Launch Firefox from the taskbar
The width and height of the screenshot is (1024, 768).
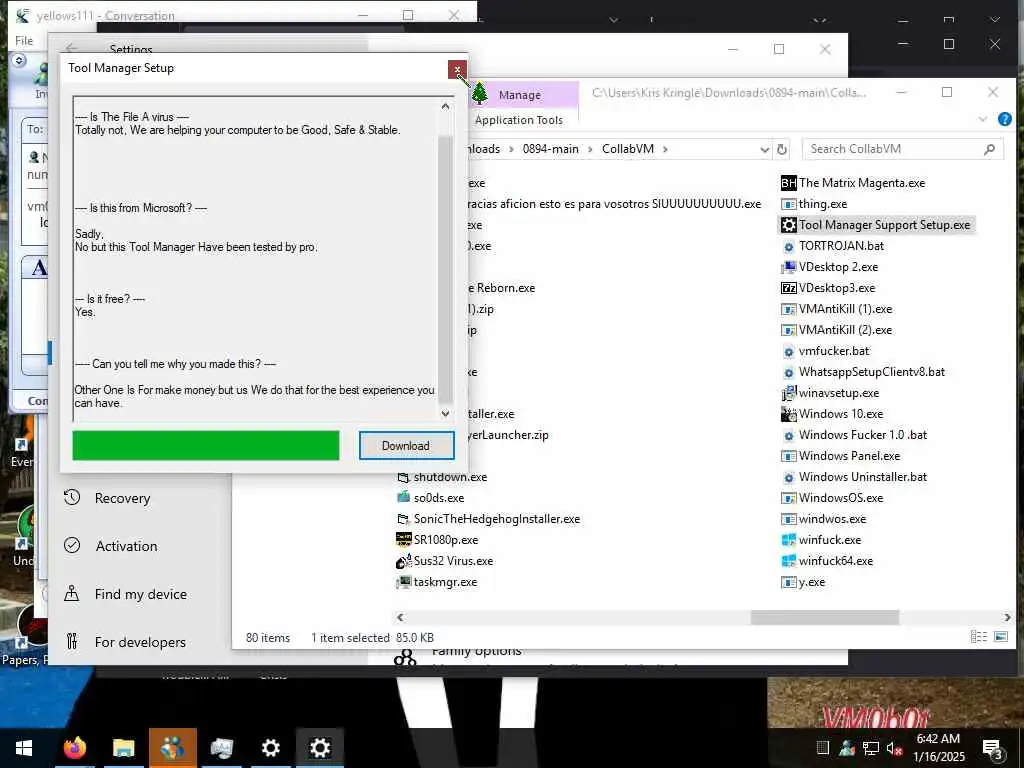click(x=75, y=748)
